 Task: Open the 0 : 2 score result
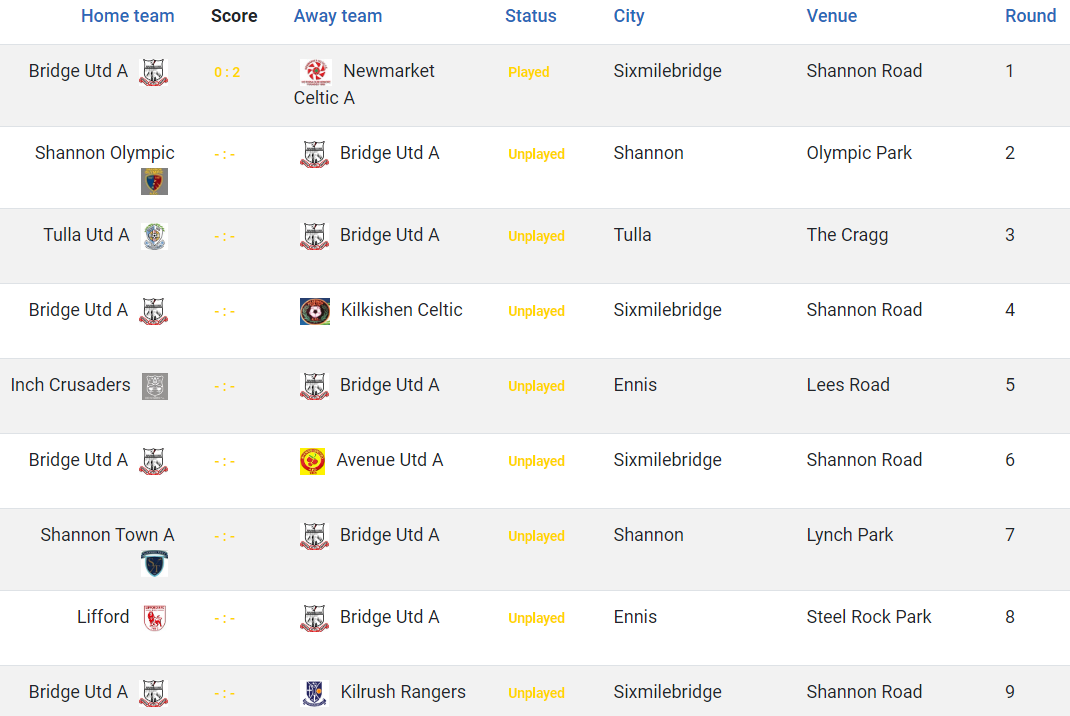tap(227, 72)
